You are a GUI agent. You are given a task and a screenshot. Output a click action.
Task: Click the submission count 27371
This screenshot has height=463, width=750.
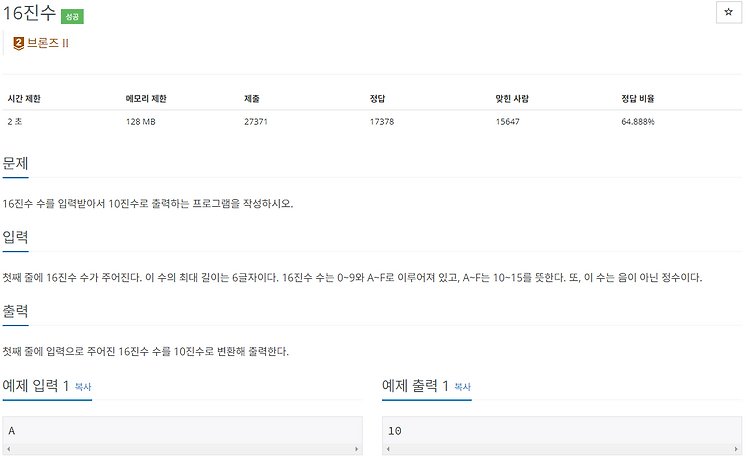[255, 121]
